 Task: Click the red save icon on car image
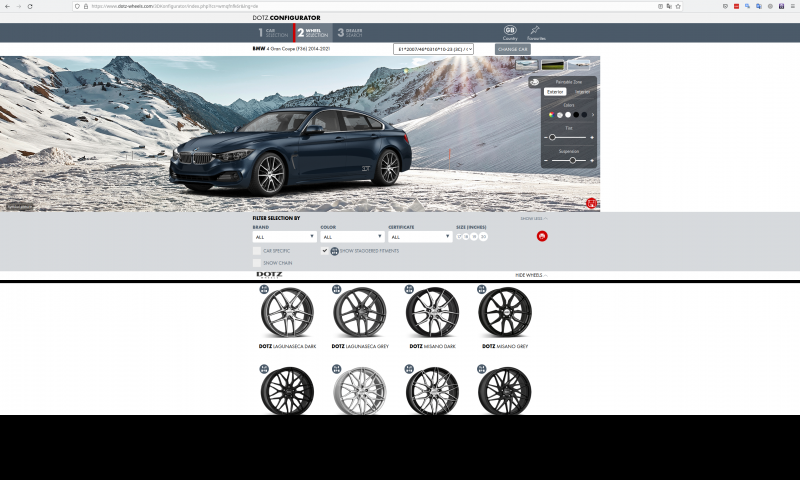click(x=591, y=204)
